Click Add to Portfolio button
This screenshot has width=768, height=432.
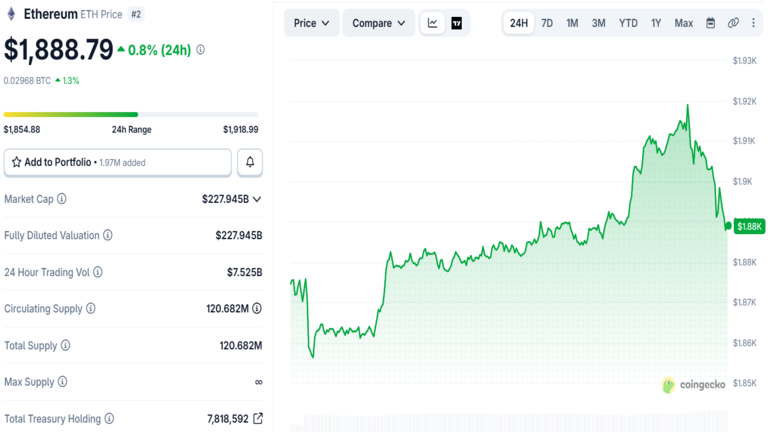tap(118, 162)
